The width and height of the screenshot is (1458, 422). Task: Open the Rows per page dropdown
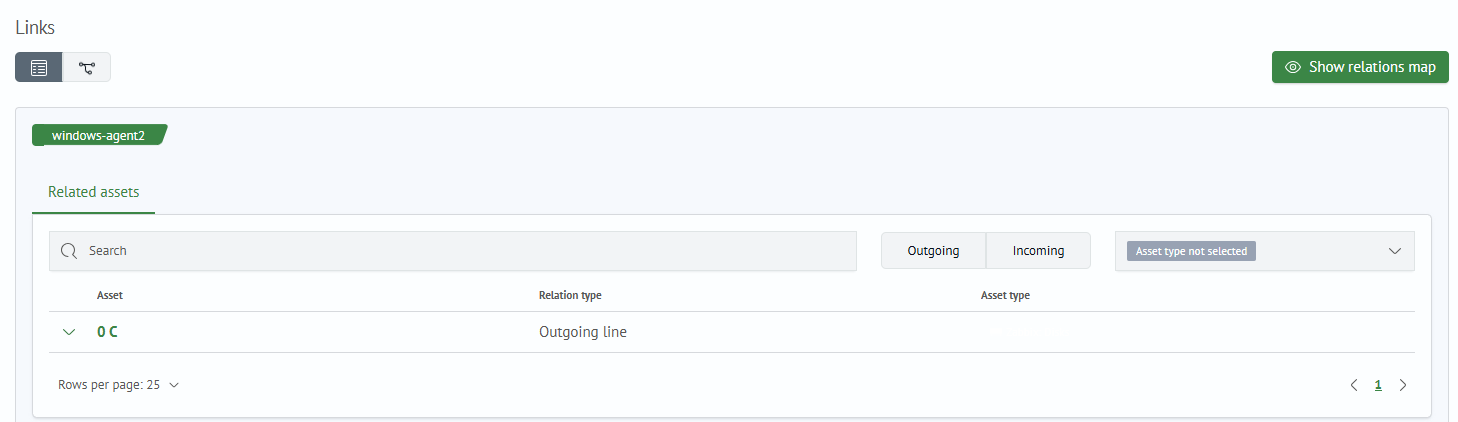point(119,385)
